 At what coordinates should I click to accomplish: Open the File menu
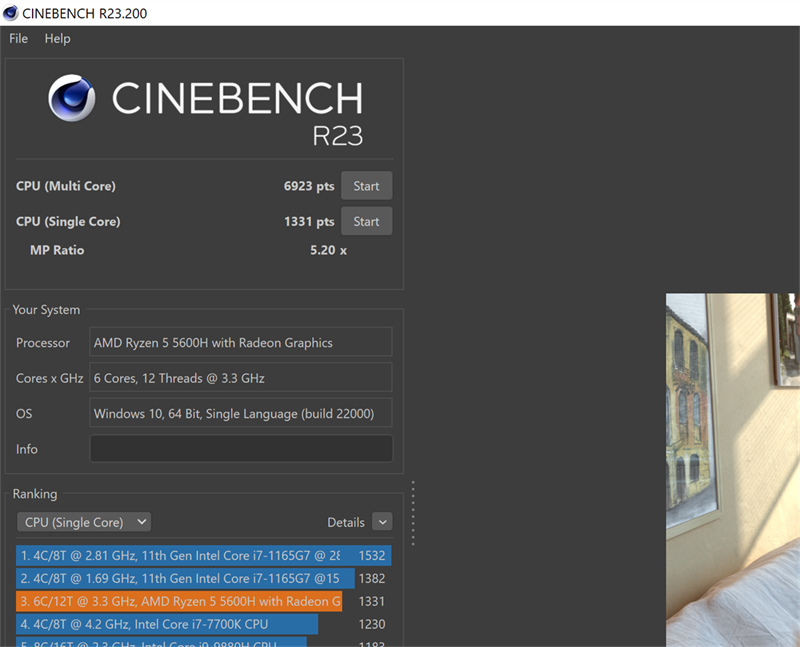(17, 38)
